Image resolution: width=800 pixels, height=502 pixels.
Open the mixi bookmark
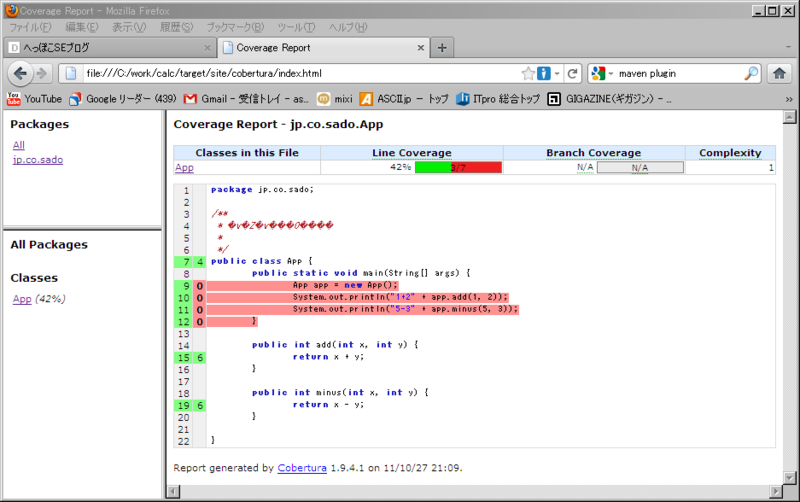pyautogui.click(x=335, y=99)
